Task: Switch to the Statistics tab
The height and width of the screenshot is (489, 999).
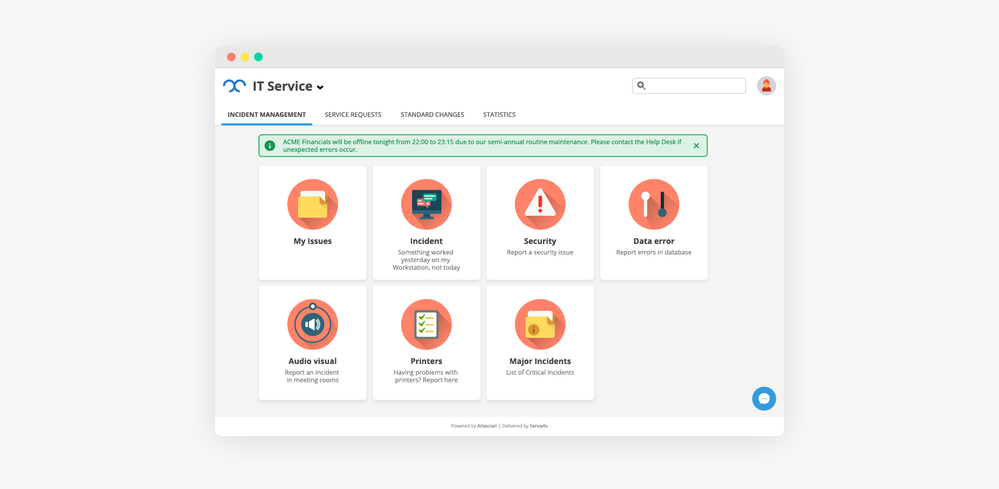Action: click(x=500, y=115)
